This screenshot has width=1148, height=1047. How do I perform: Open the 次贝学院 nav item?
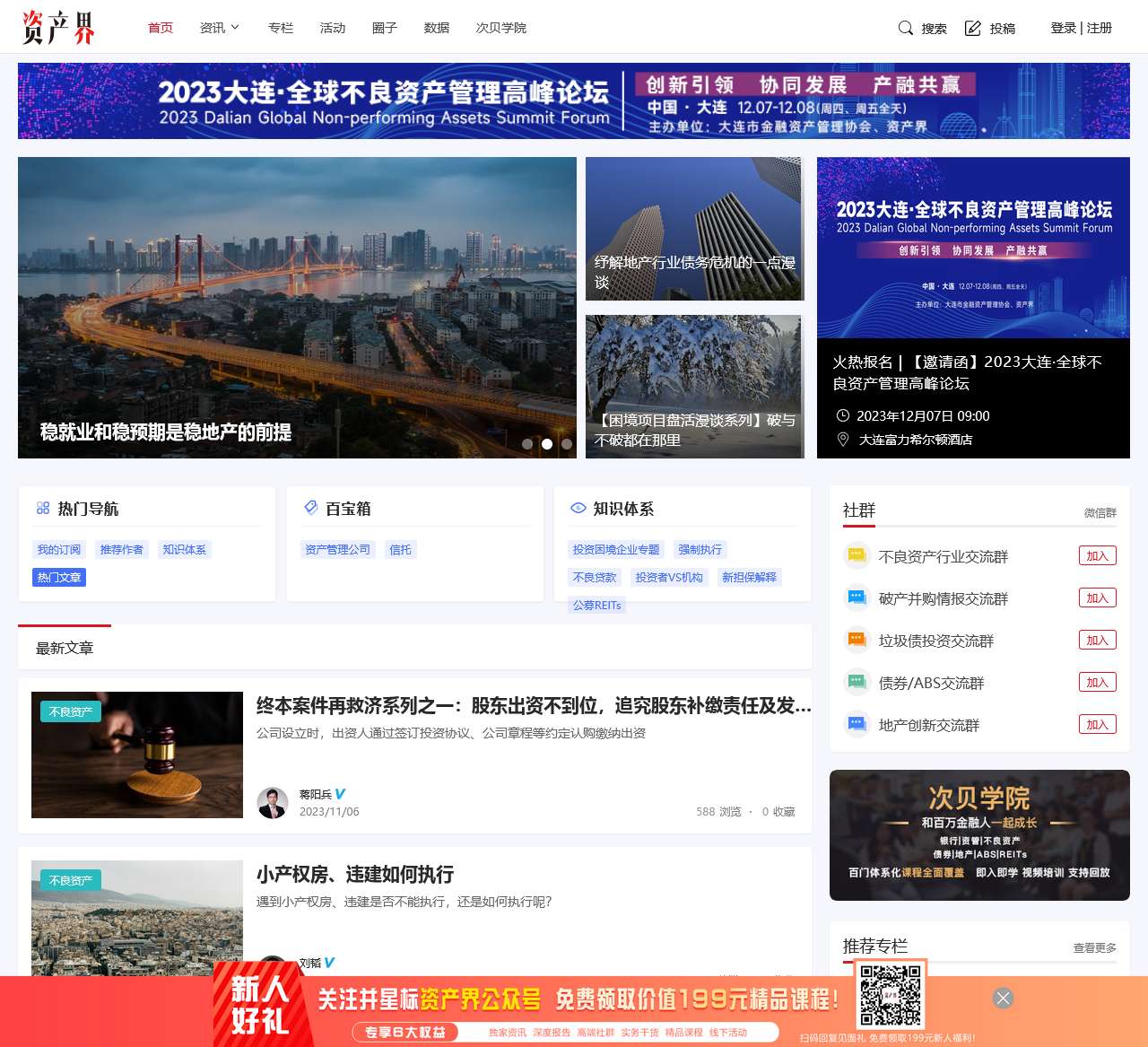pyautogui.click(x=501, y=28)
